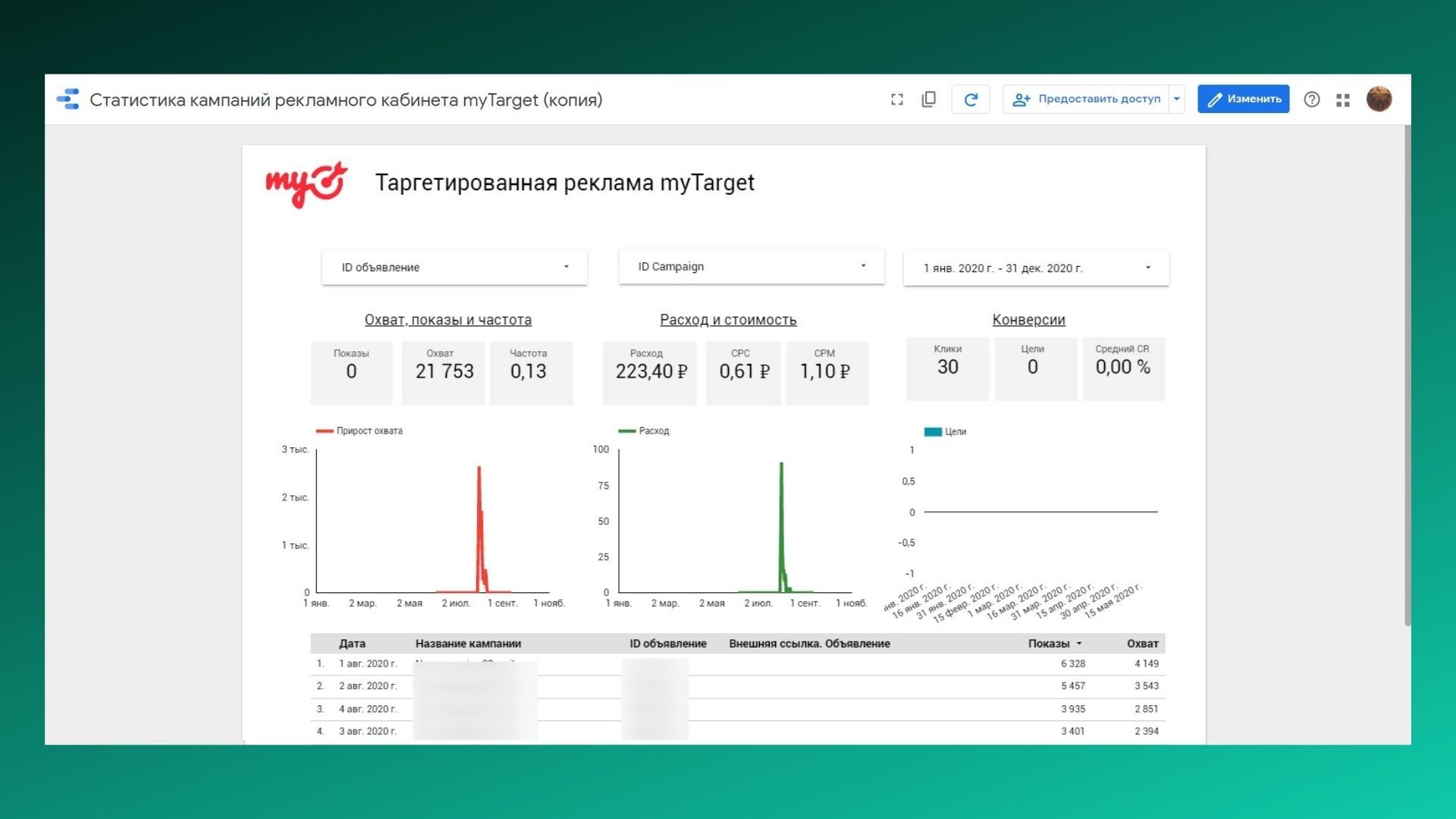The image size is (1456, 819).
Task: Open the help question mark menu
Action: click(1312, 99)
